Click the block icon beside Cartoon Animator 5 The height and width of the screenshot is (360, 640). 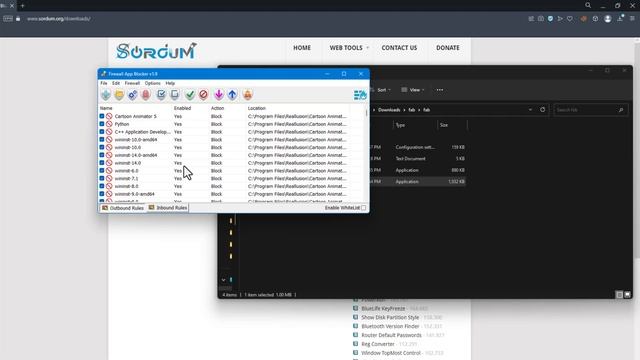[109, 116]
